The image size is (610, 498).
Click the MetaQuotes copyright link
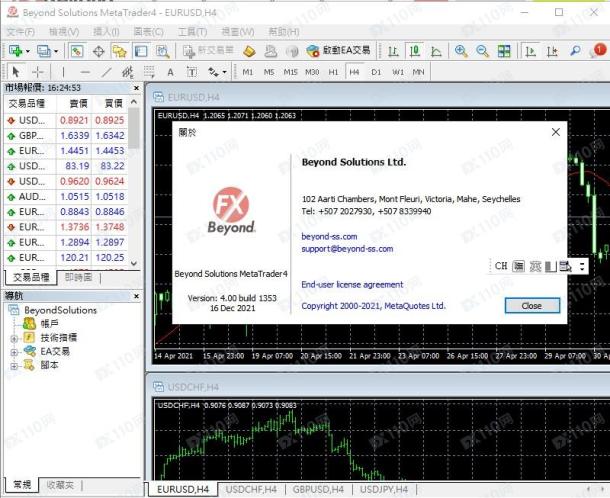click(x=373, y=306)
